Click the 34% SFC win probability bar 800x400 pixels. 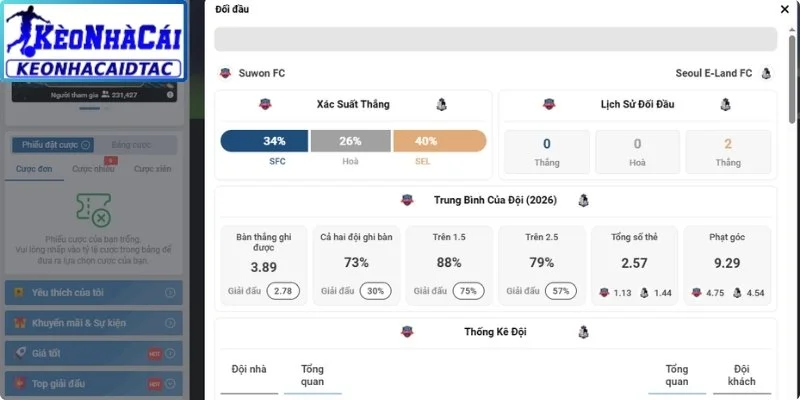tap(264, 141)
